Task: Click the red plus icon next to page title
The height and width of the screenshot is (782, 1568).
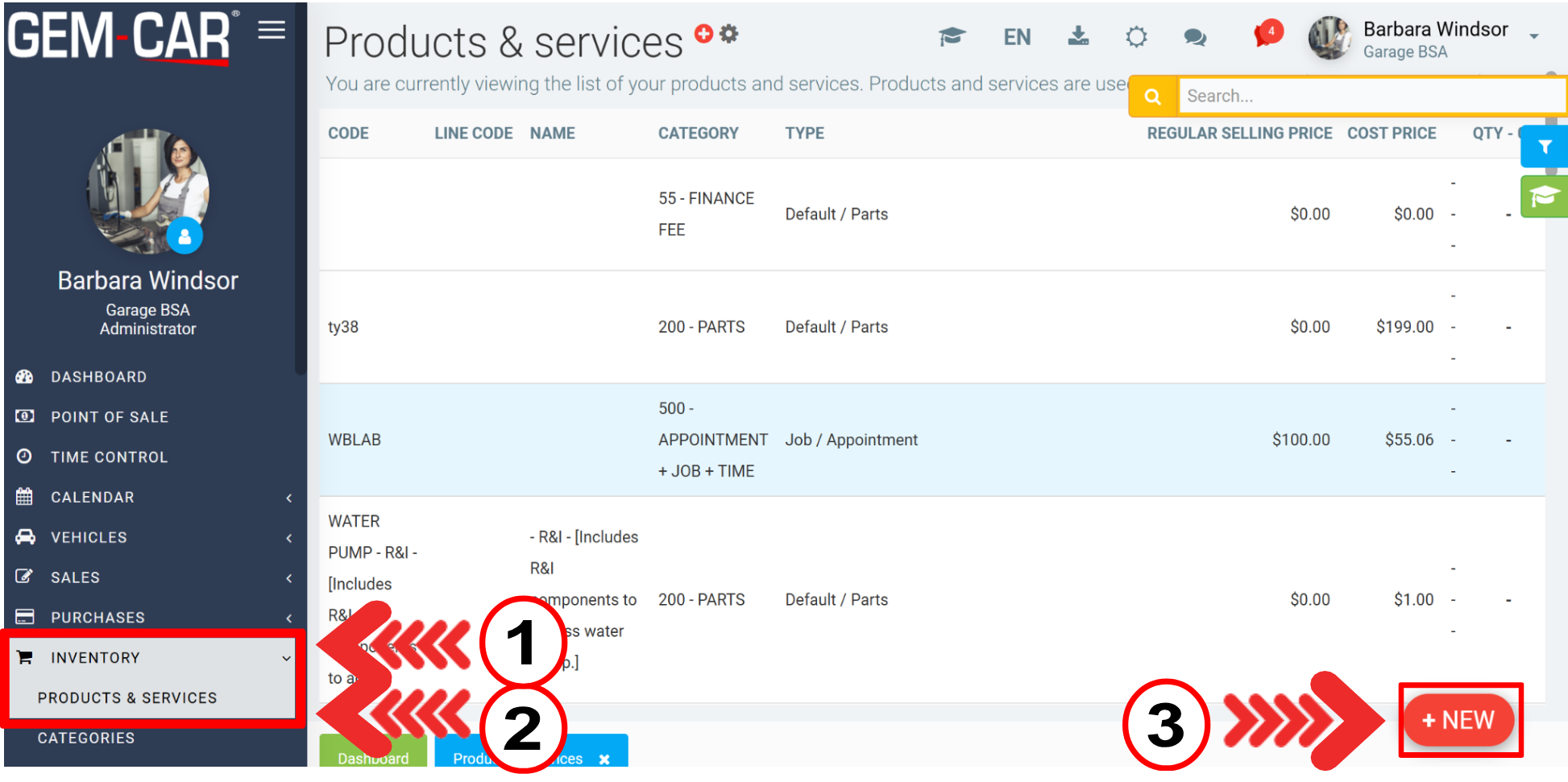Action: [703, 34]
